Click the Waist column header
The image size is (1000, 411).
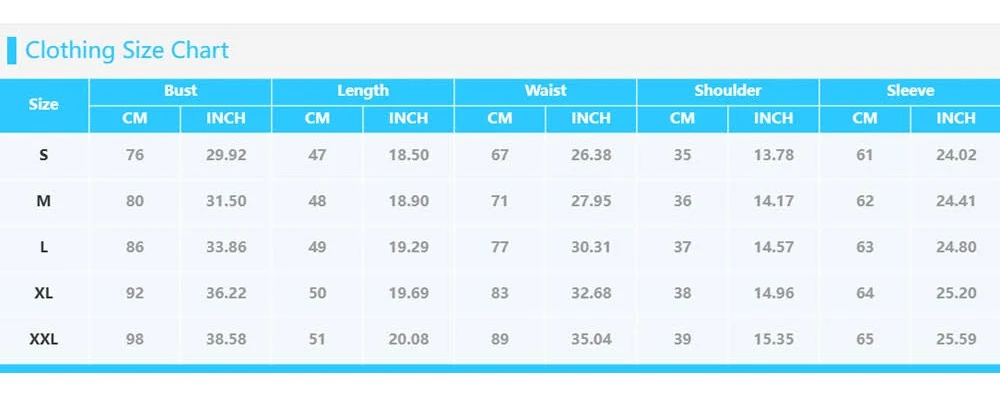pyautogui.click(x=545, y=91)
